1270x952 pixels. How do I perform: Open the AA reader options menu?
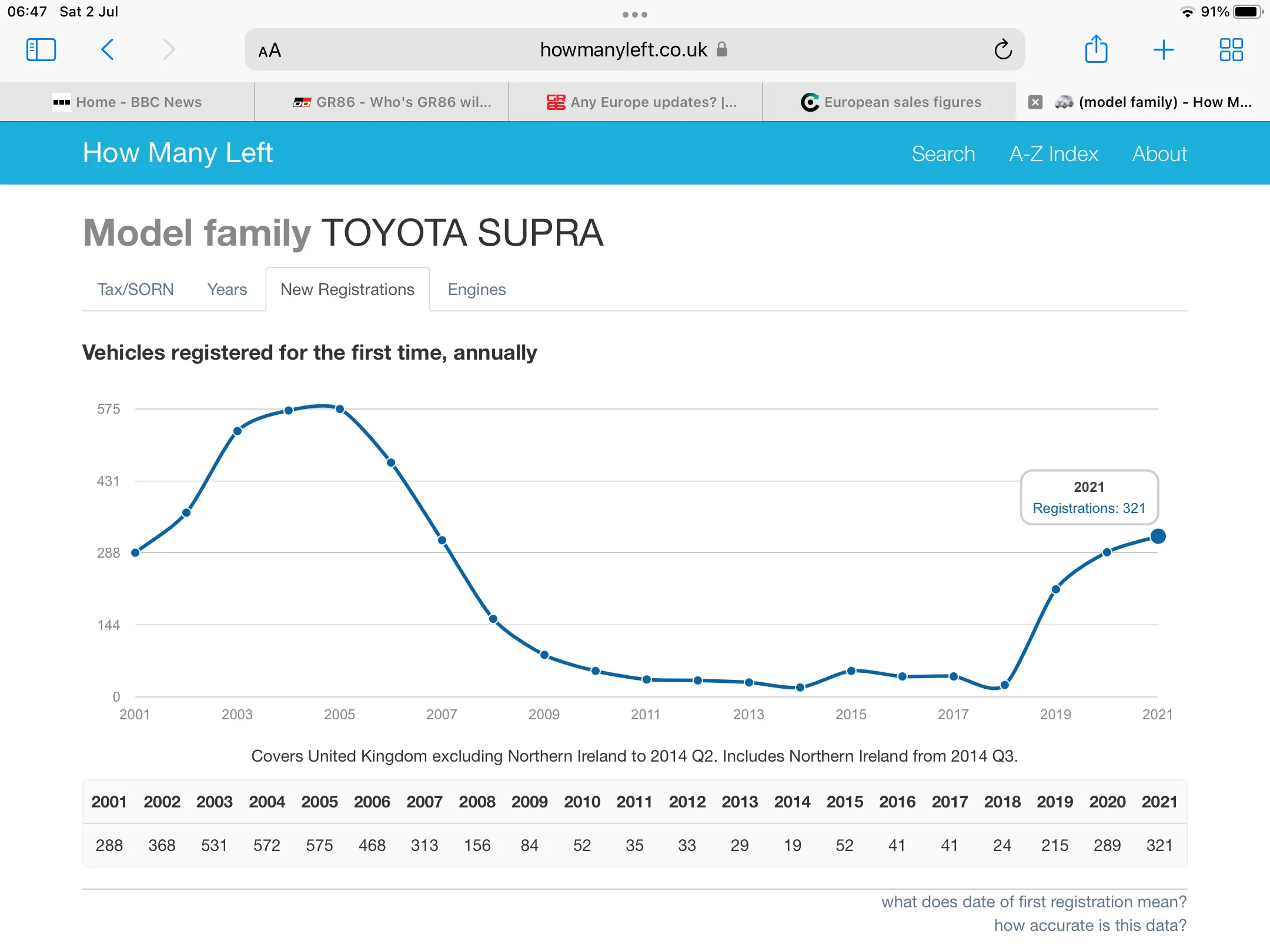click(270, 51)
